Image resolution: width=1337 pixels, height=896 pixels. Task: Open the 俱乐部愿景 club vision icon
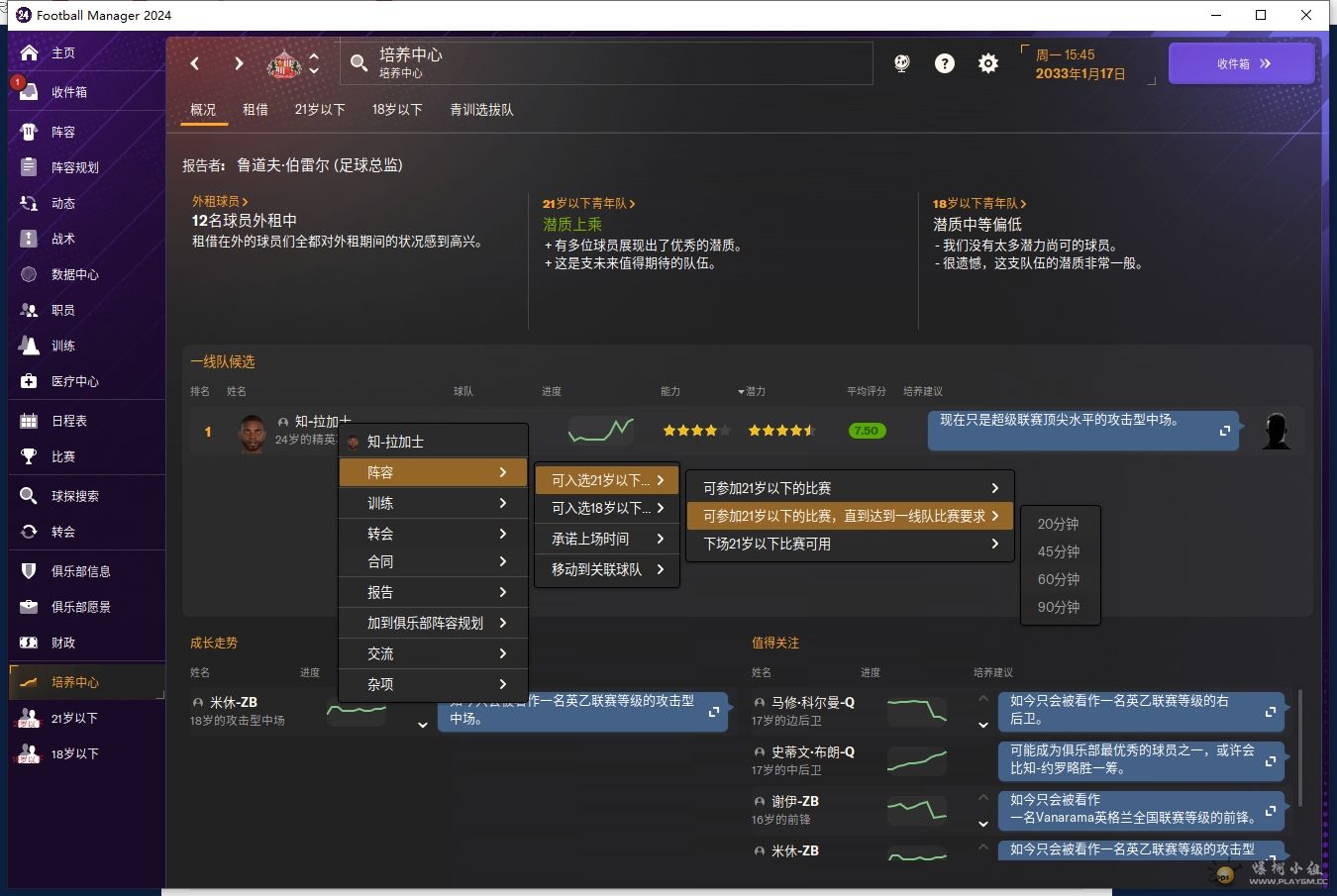point(29,607)
